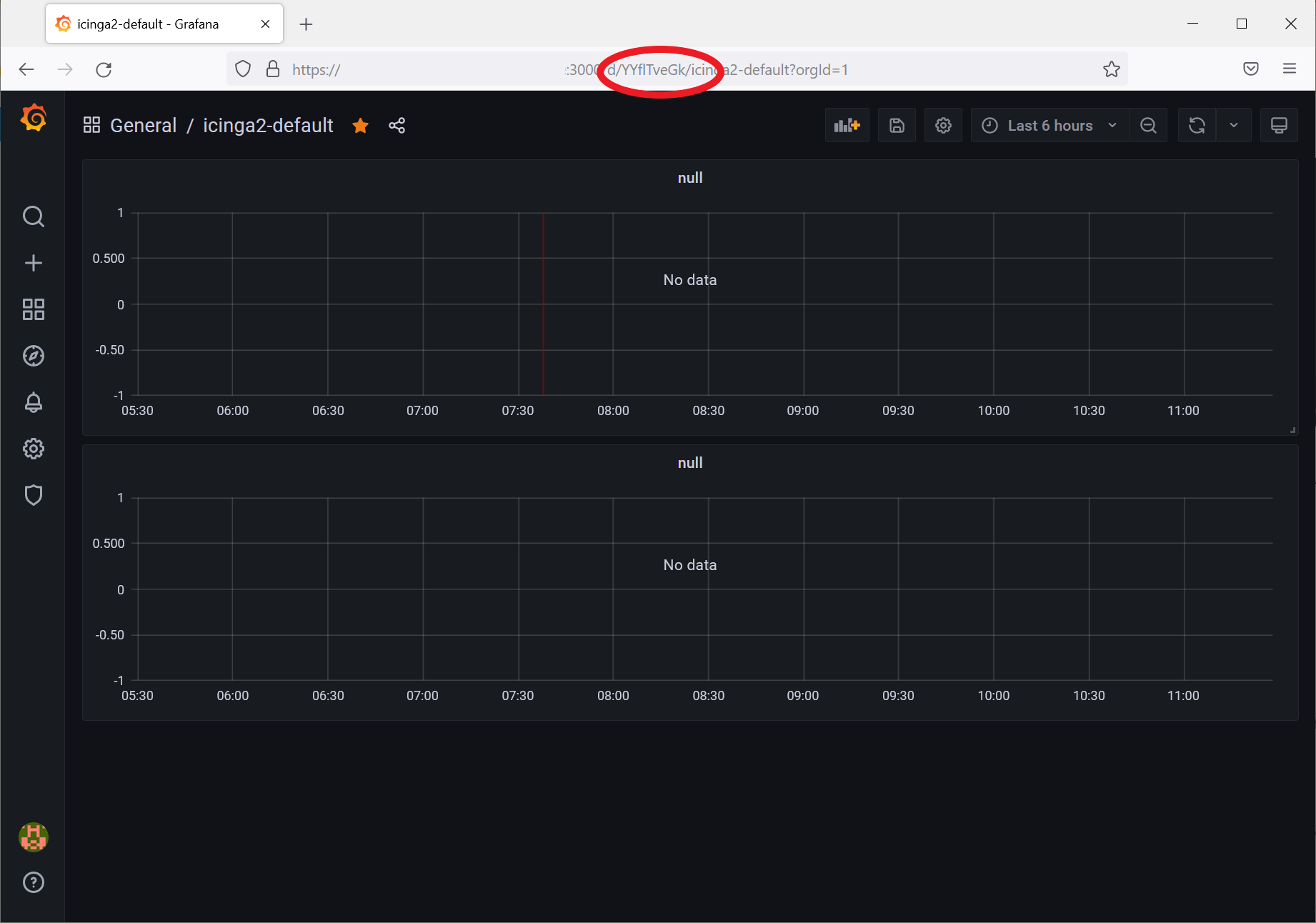Toggle the bookmark star in address bar
The height and width of the screenshot is (923, 1316).
(x=1111, y=69)
